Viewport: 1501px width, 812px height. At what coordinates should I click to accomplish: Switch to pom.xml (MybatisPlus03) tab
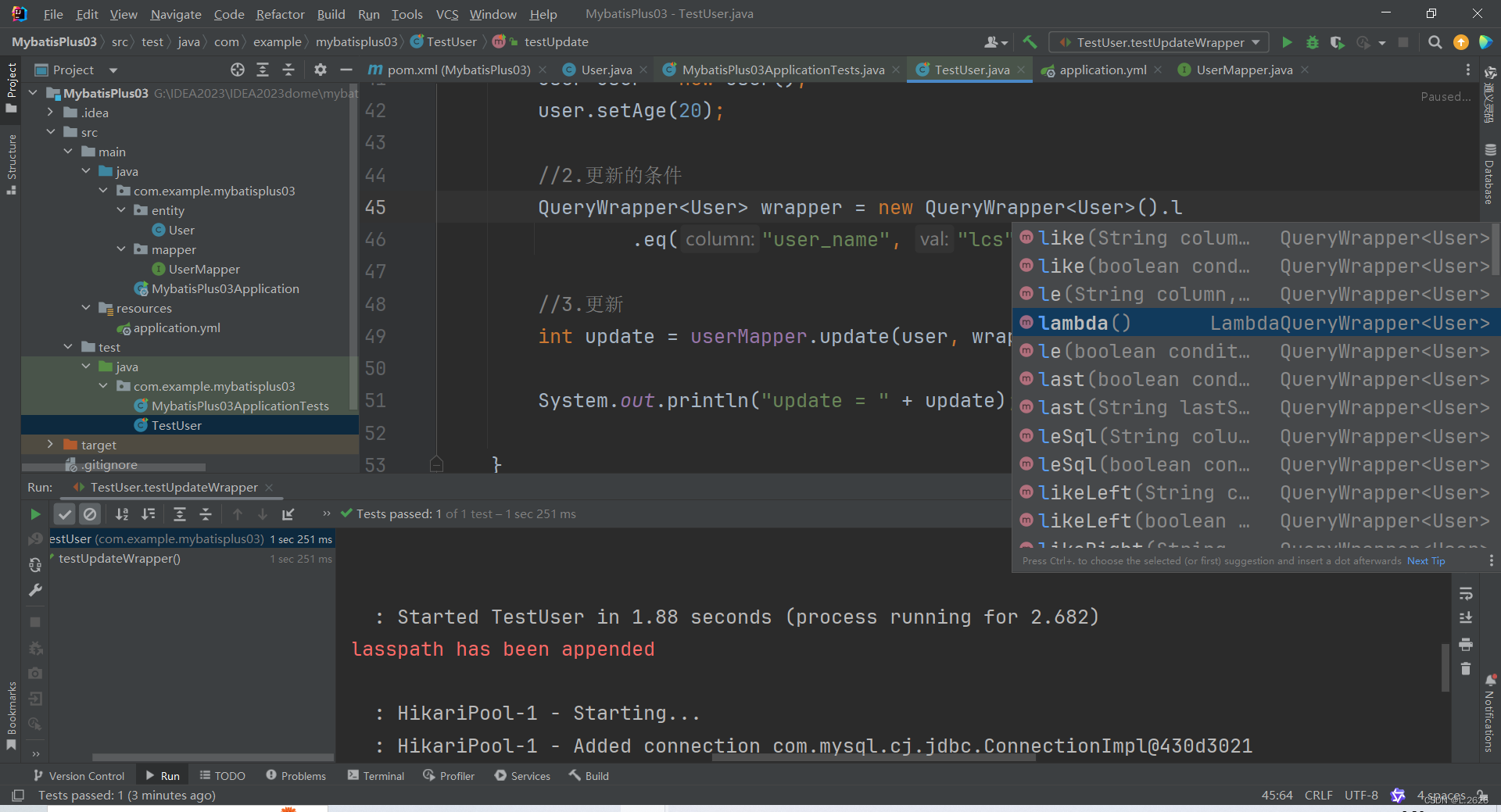(x=458, y=70)
